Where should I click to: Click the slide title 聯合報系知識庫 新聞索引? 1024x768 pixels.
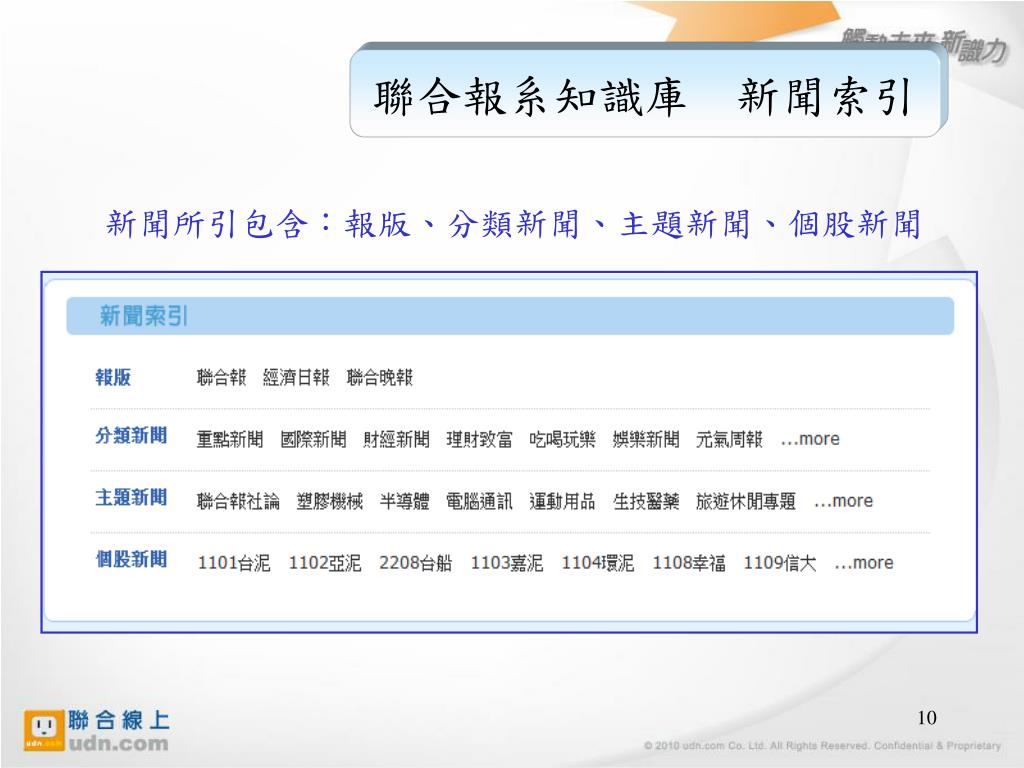tap(643, 97)
